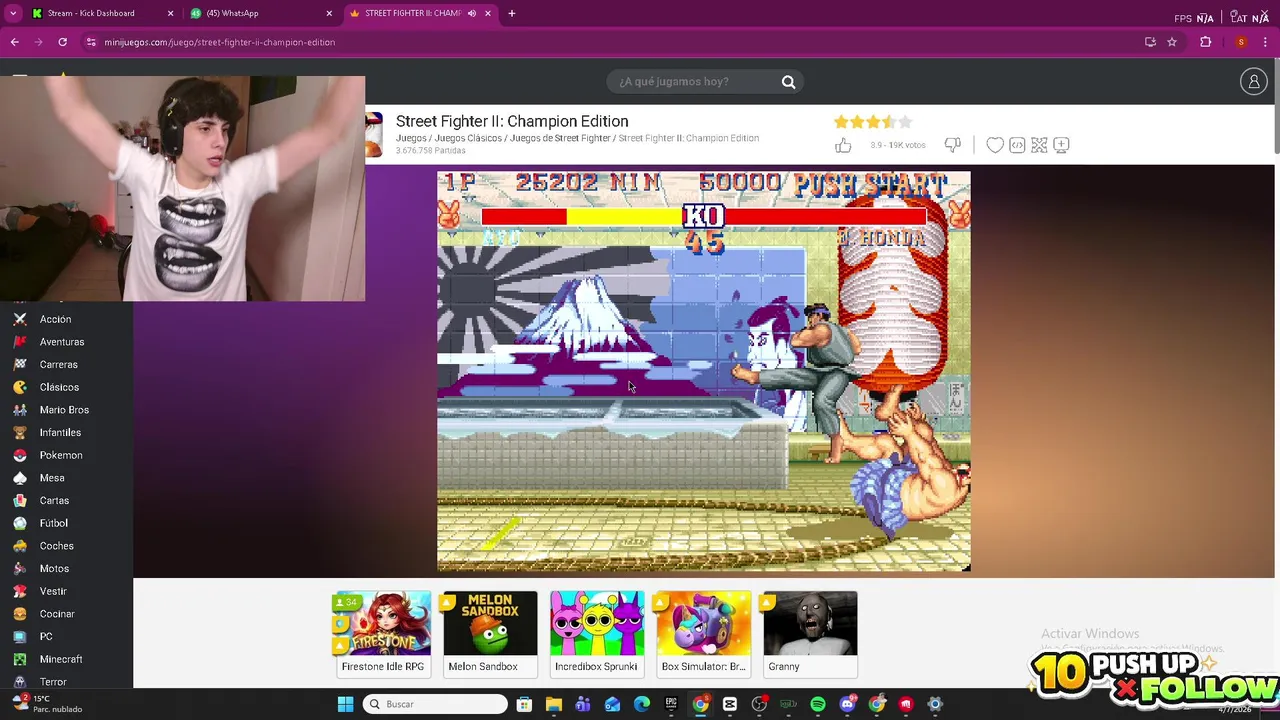This screenshot has width=1280, height=720.
Task: Open the Incredibox Sprunki game card
Action: tap(597, 634)
